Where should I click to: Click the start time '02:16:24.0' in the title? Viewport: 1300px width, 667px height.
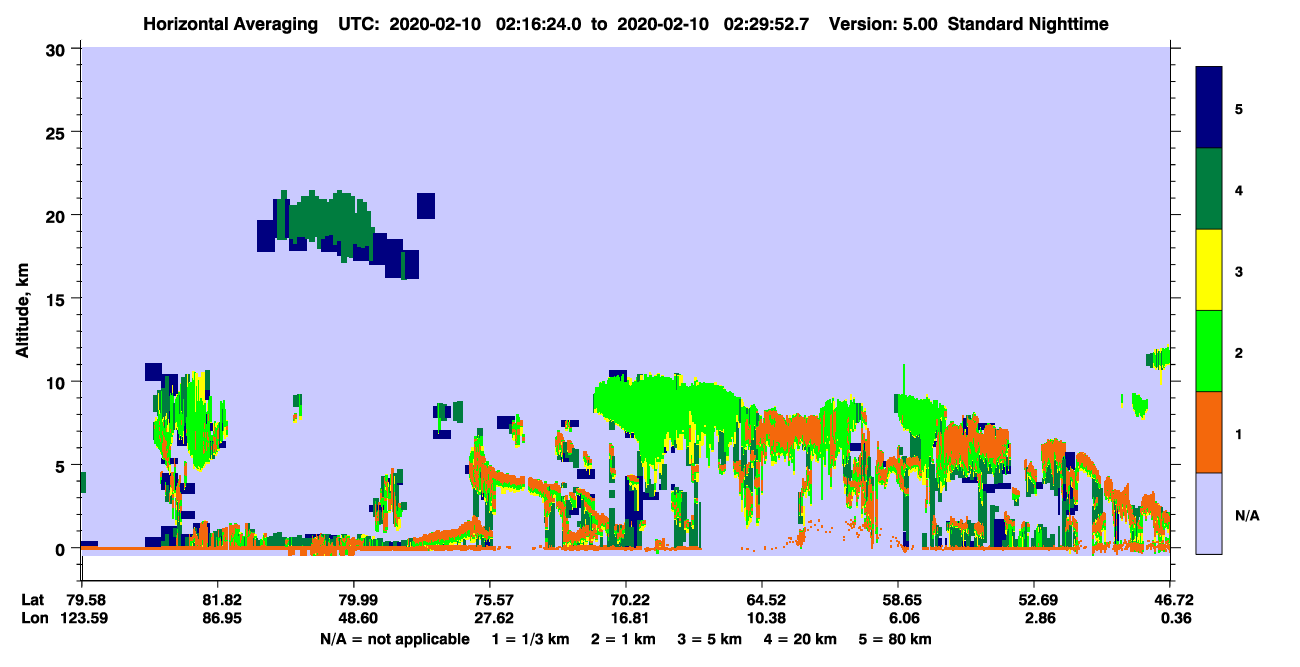[538, 24]
